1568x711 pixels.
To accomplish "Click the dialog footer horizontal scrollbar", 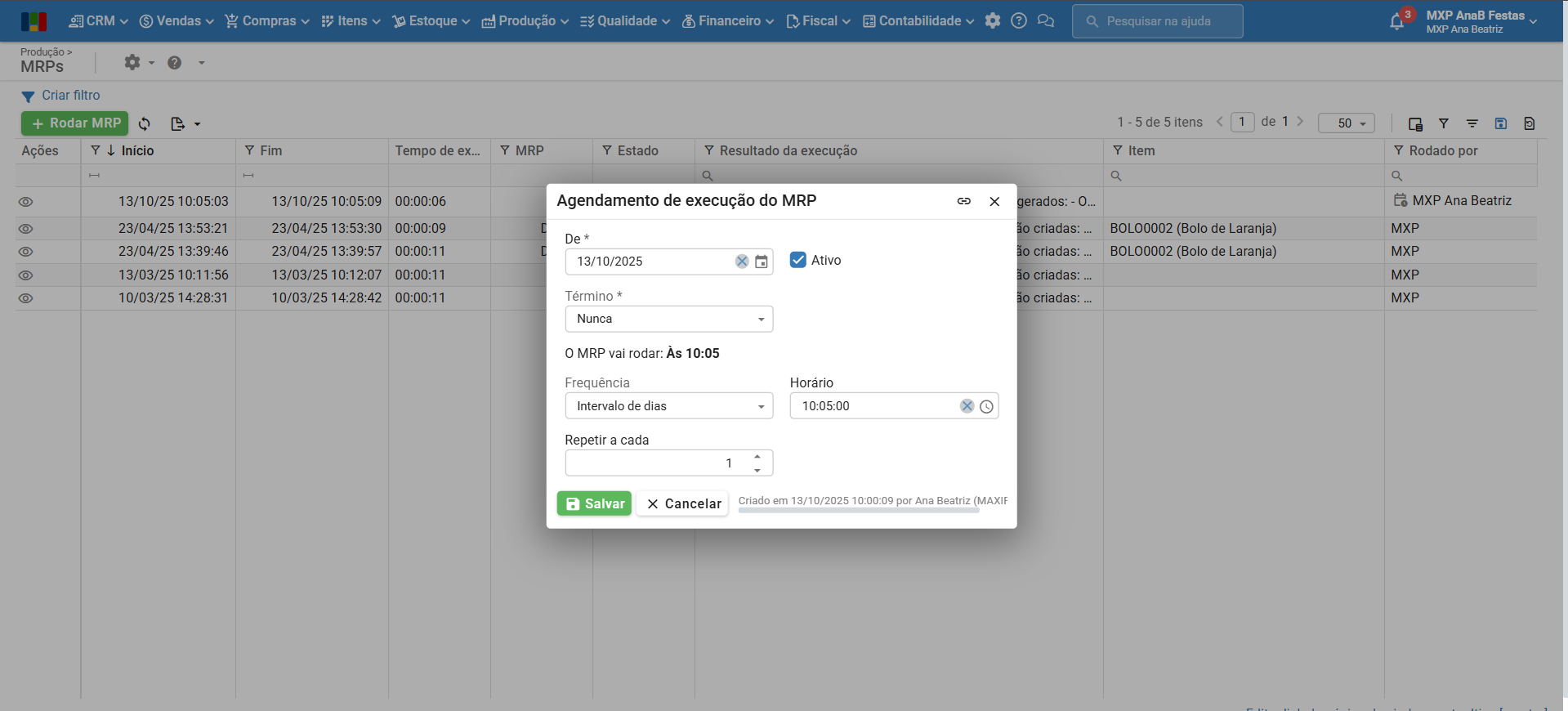I will point(859,510).
